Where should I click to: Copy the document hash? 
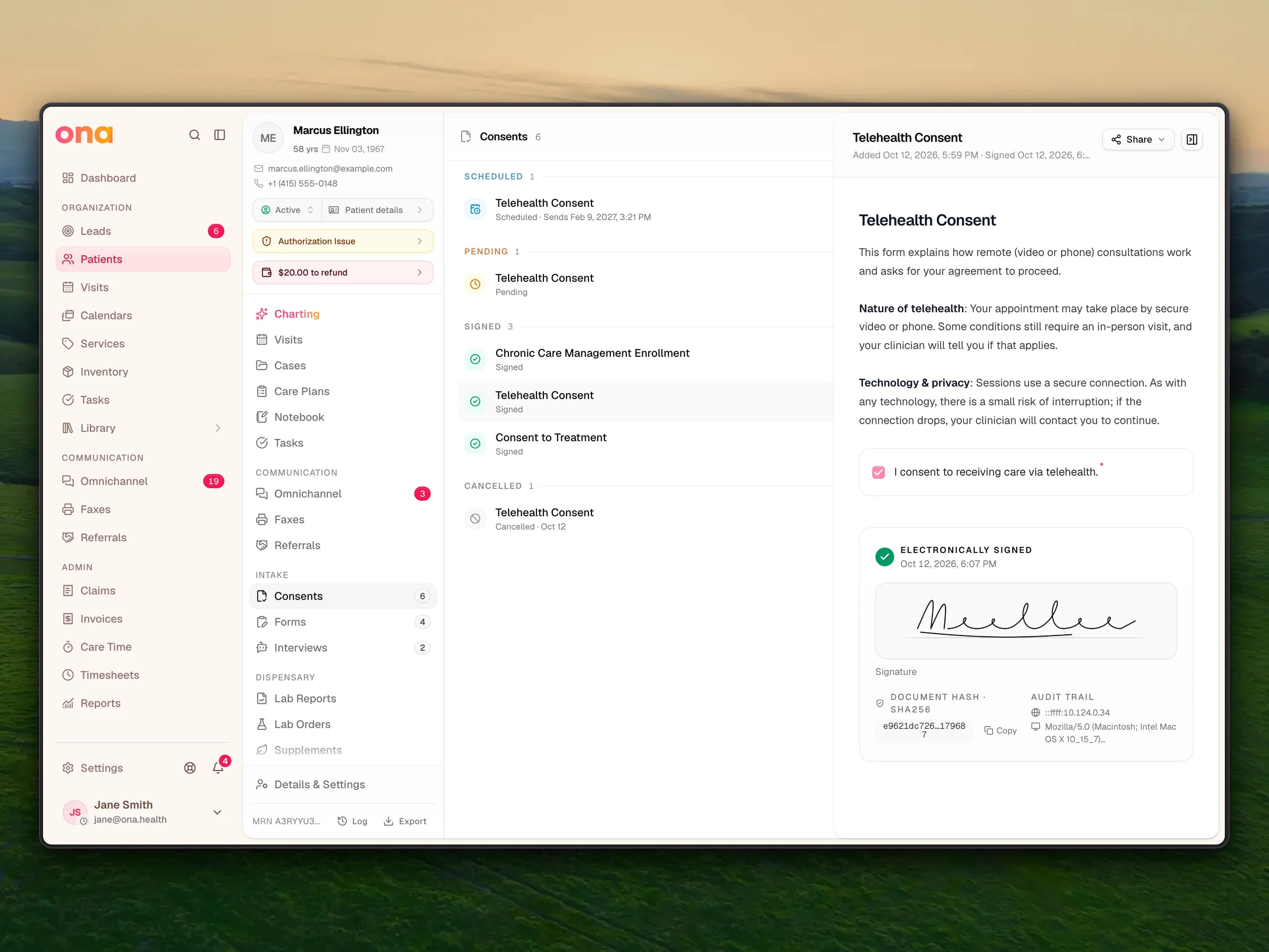[1001, 730]
